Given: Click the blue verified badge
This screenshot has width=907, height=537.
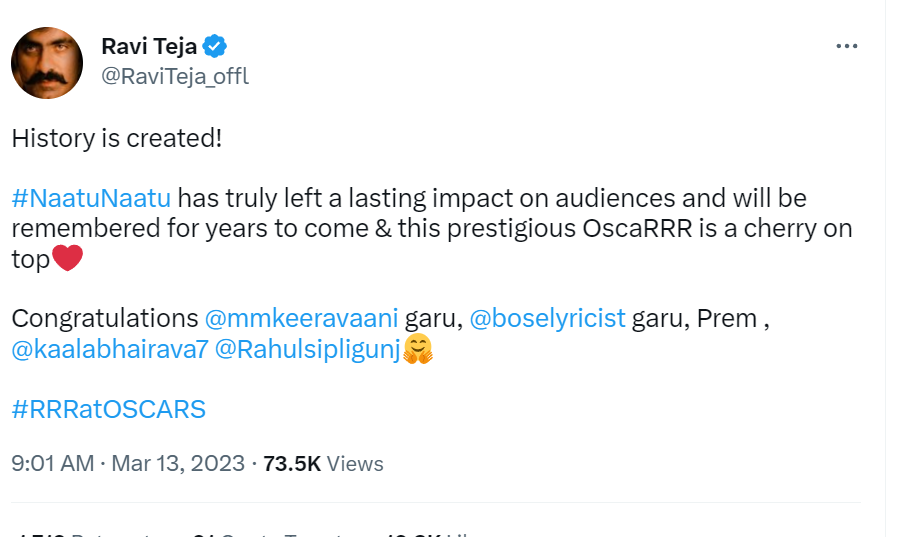Looking at the screenshot, I should (x=215, y=45).
